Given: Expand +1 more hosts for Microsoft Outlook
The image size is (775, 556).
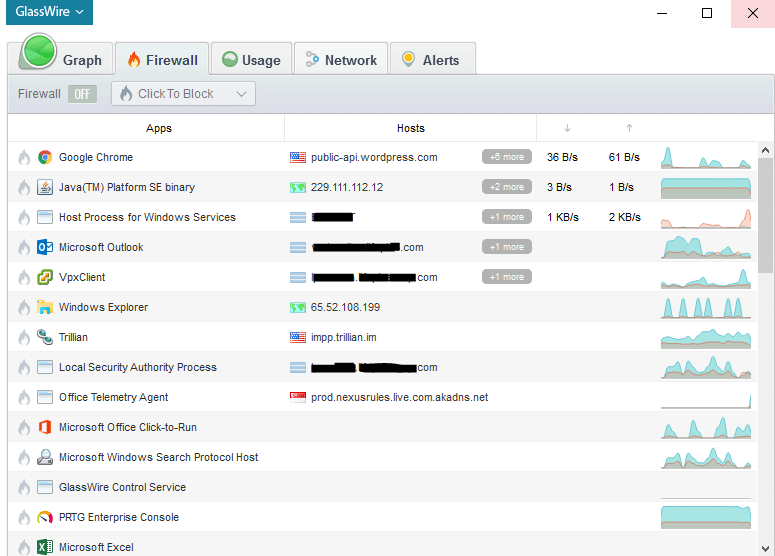Looking at the screenshot, I should point(507,247).
